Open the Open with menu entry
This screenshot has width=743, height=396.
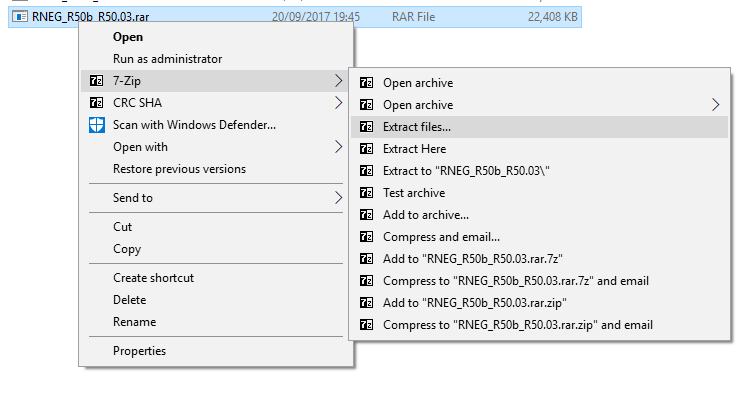[216, 147]
